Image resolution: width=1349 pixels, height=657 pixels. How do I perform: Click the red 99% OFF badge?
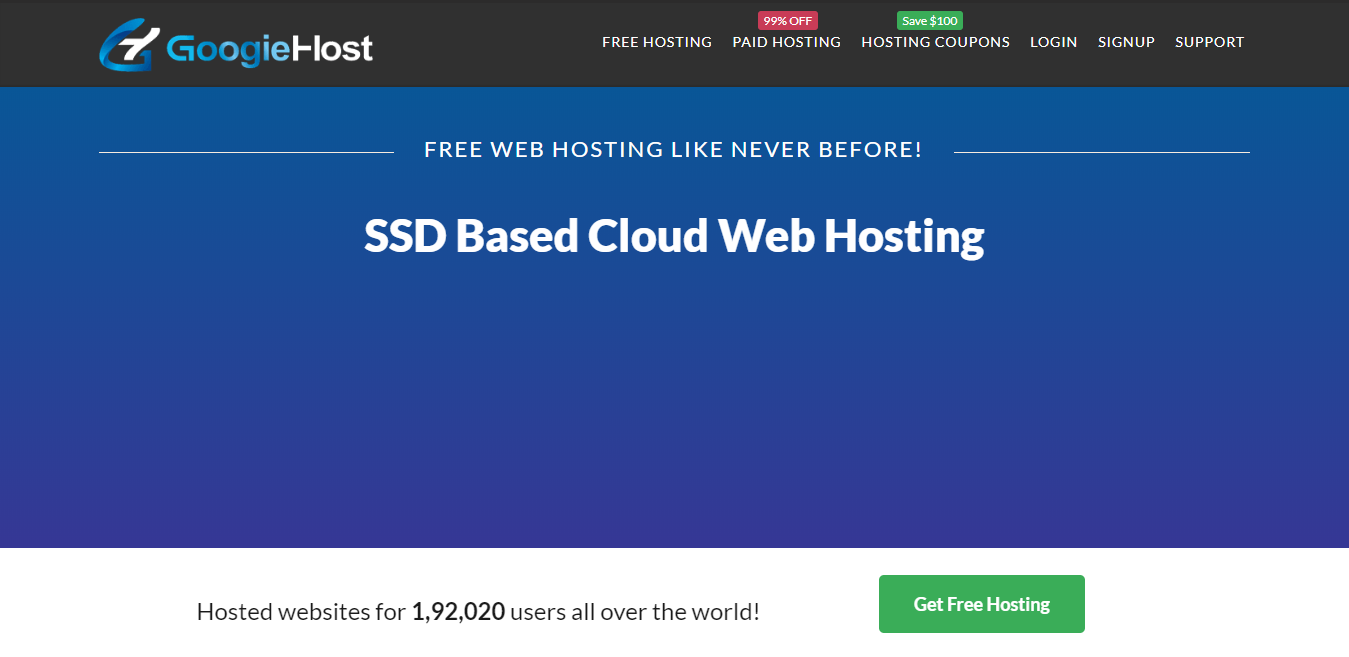click(788, 20)
